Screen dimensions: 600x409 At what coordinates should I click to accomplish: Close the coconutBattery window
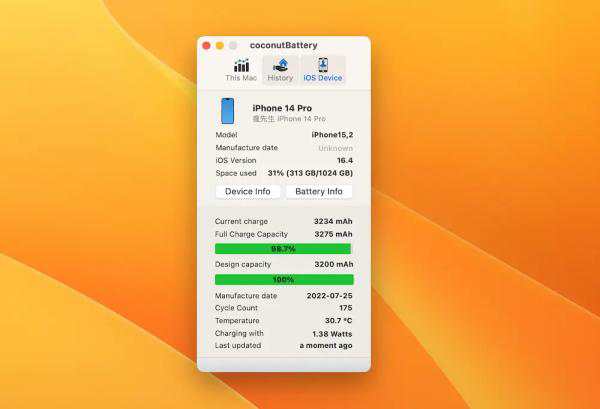pos(206,46)
